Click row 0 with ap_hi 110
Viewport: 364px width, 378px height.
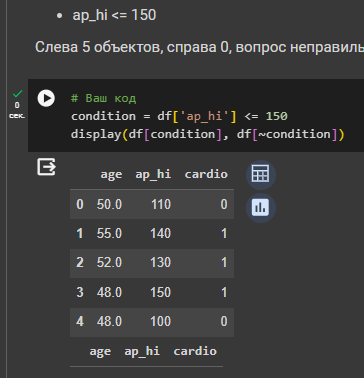152,204
